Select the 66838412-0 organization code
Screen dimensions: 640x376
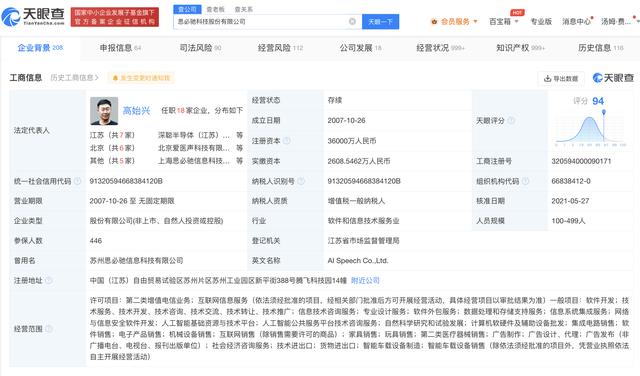point(571,181)
